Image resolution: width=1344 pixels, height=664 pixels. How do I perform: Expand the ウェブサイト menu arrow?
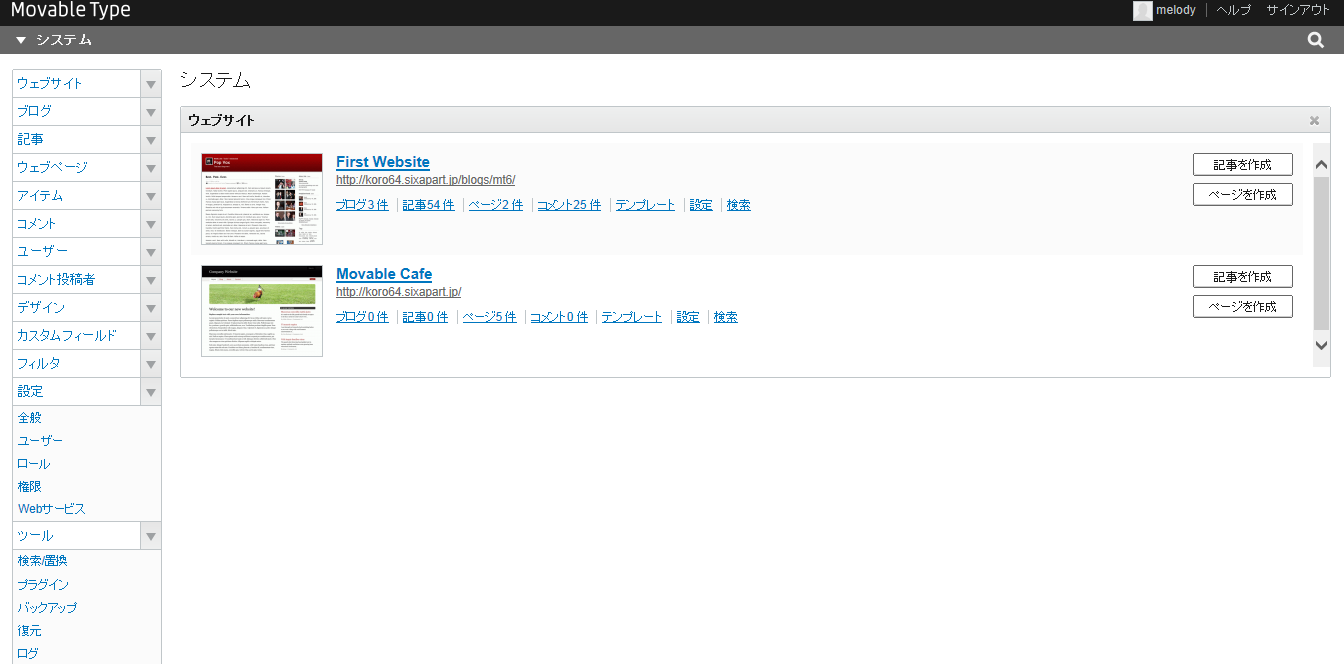coord(151,84)
